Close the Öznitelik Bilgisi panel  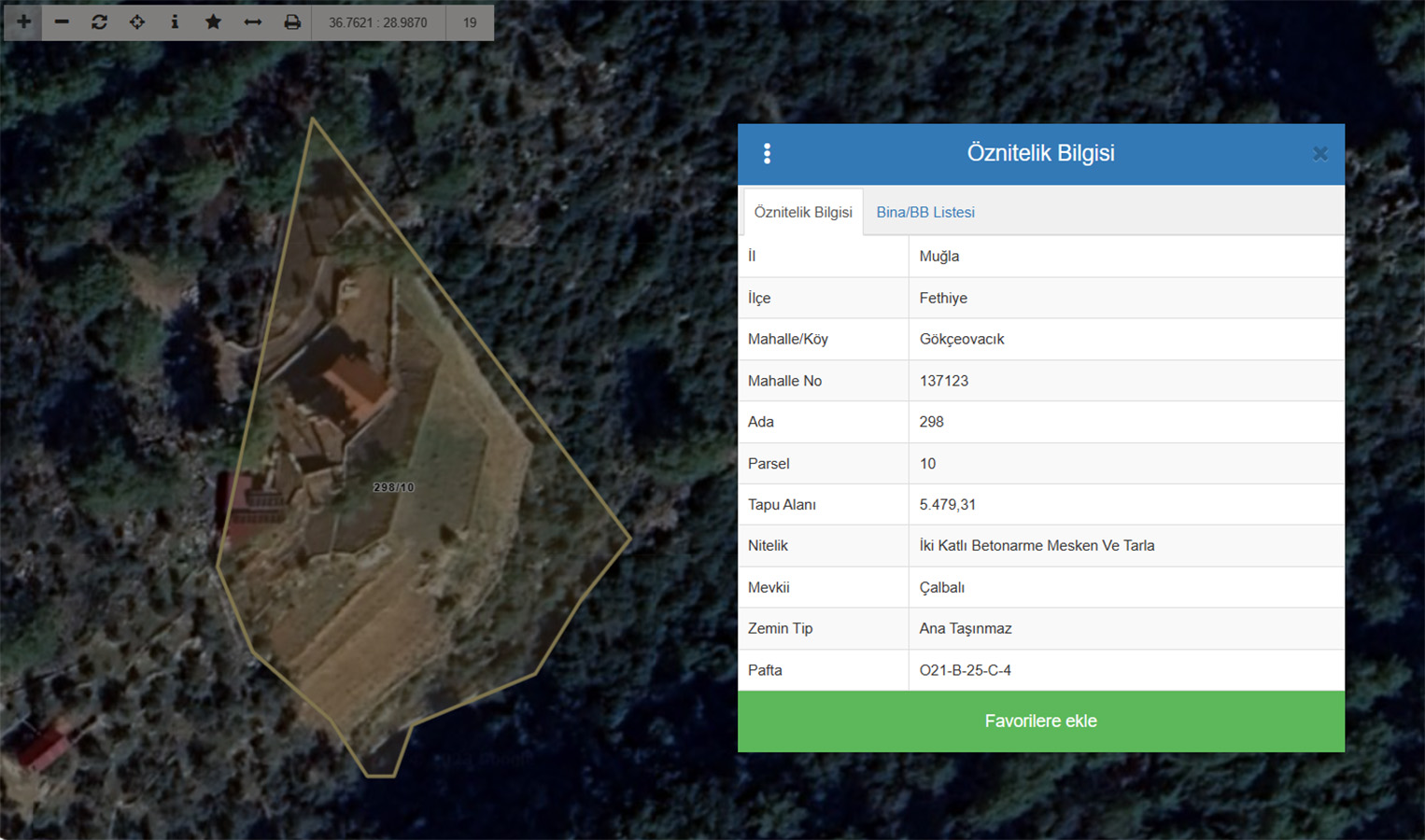[1319, 154]
